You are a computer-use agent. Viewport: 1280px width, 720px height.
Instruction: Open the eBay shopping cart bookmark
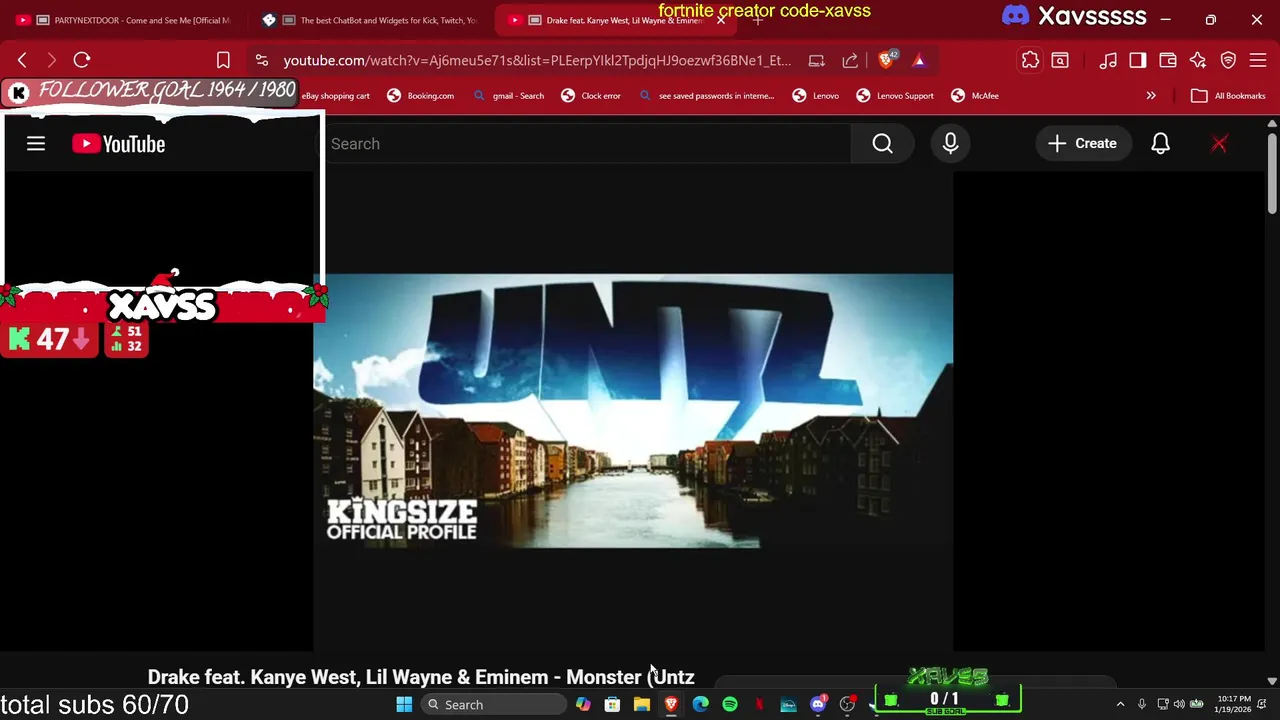336,96
